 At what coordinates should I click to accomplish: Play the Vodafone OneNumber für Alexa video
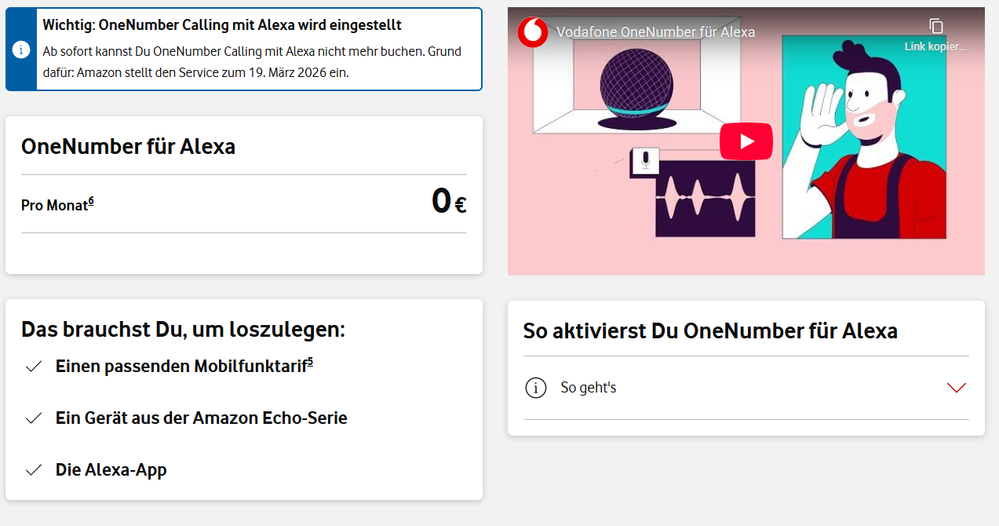pos(746,141)
